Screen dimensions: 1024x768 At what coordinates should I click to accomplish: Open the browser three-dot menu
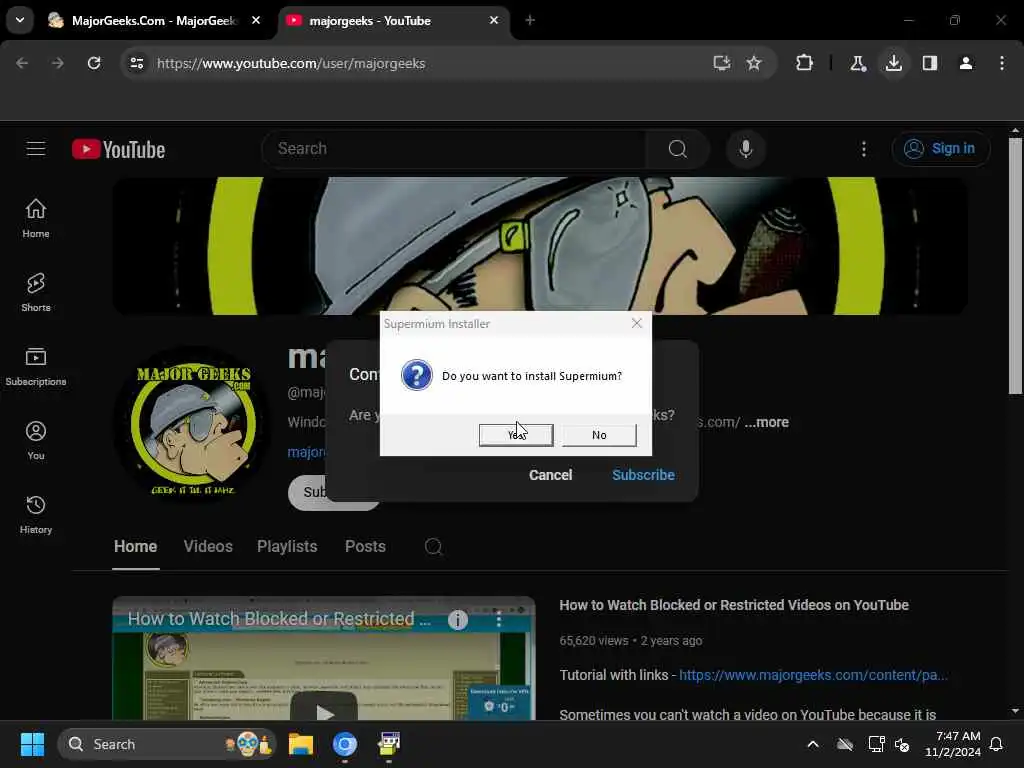click(x=1001, y=63)
